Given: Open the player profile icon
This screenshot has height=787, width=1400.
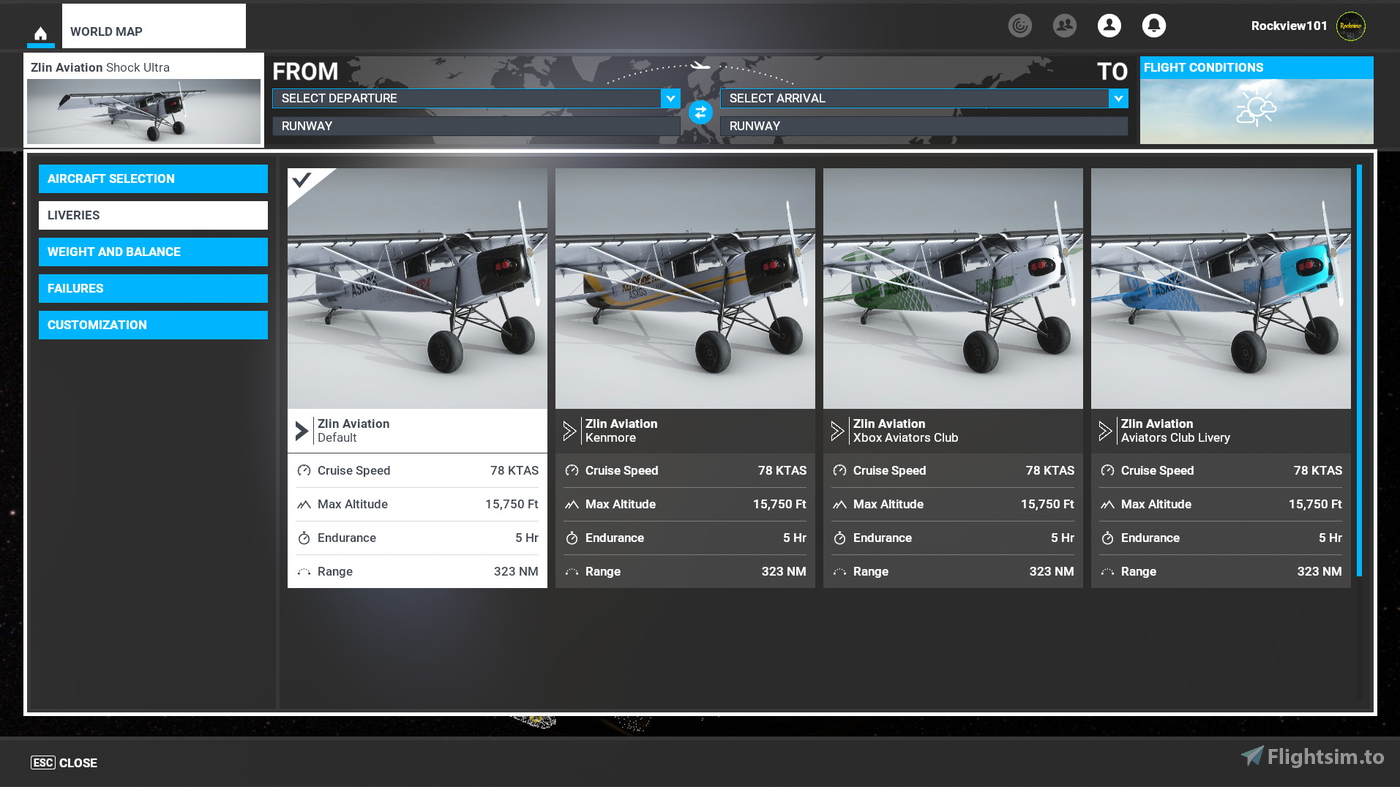Looking at the screenshot, I should [x=1109, y=25].
